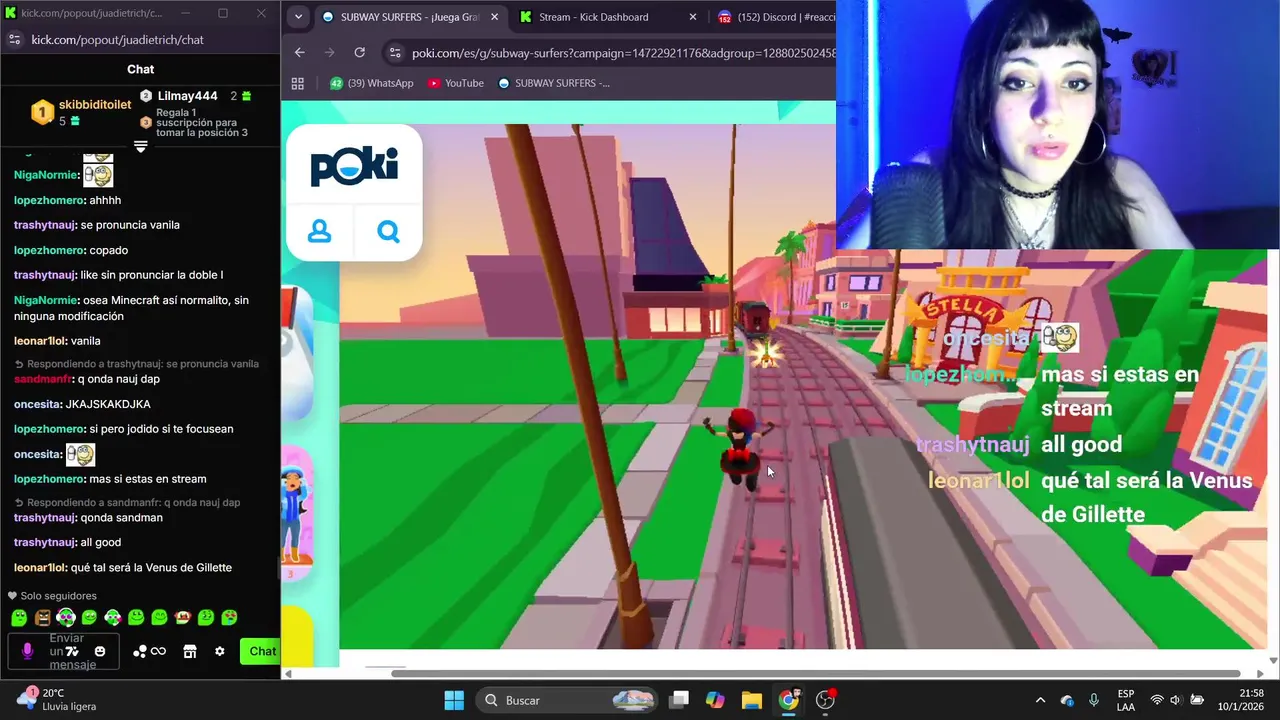Click the Chrome taskbar icon

pyautogui.click(x=789, y=700)
